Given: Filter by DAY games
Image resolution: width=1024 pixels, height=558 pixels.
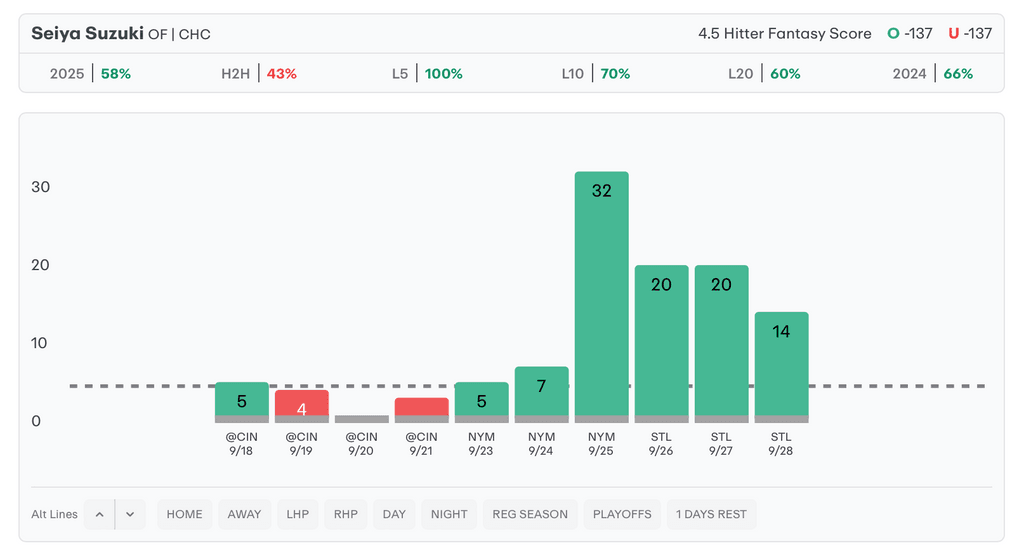Looking at the screenshot, I should coord(394,514).
